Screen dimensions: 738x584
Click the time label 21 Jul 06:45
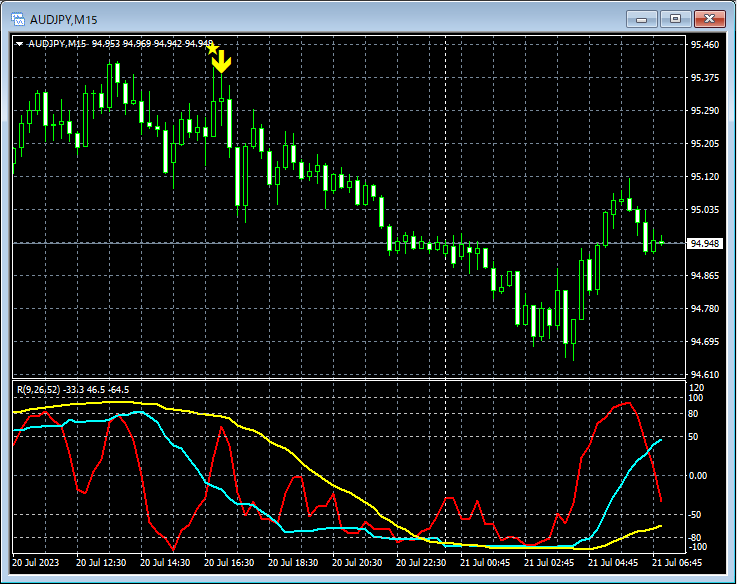(677, 563)
